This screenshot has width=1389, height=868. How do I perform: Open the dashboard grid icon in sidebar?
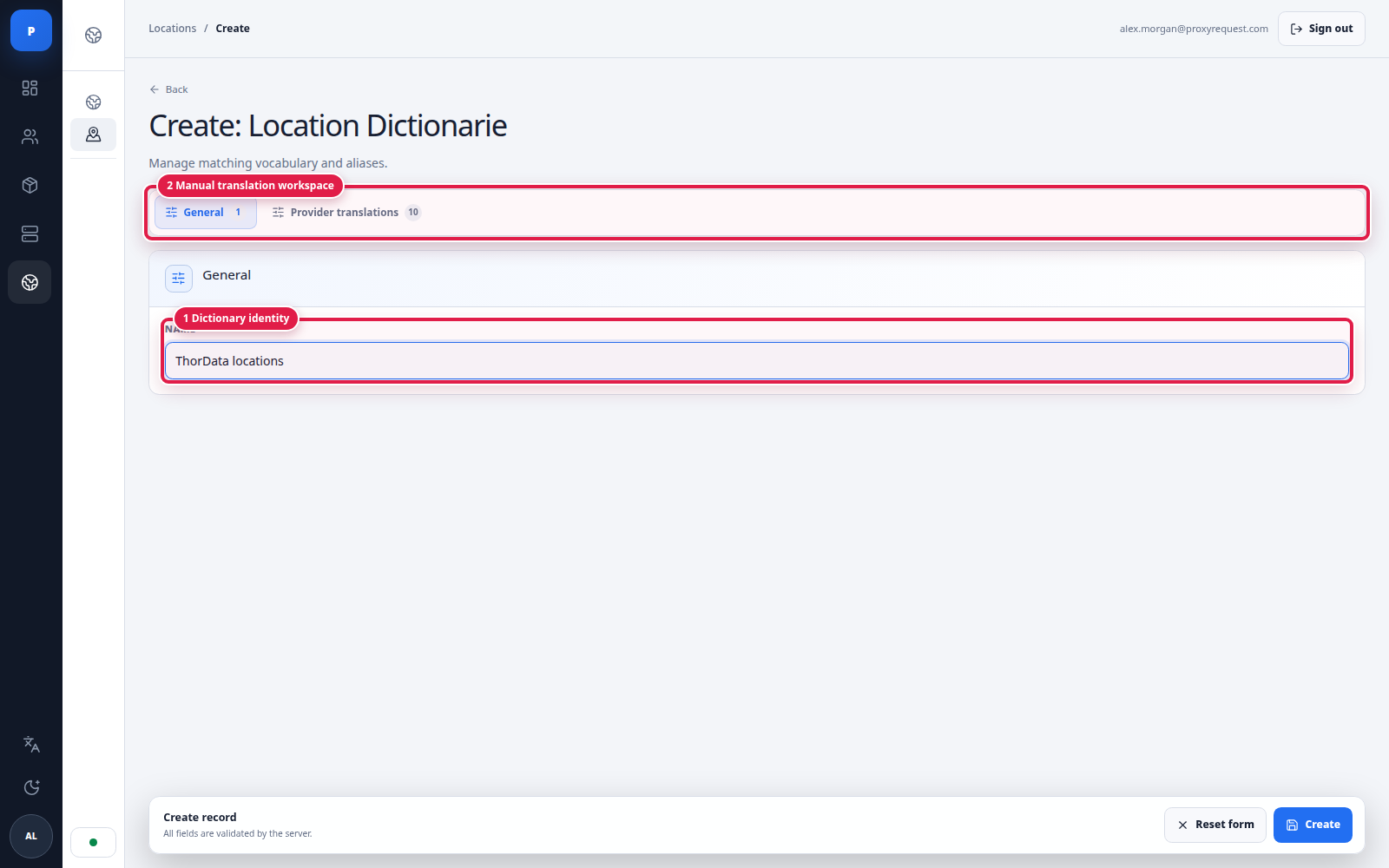(x=30, y=88)
